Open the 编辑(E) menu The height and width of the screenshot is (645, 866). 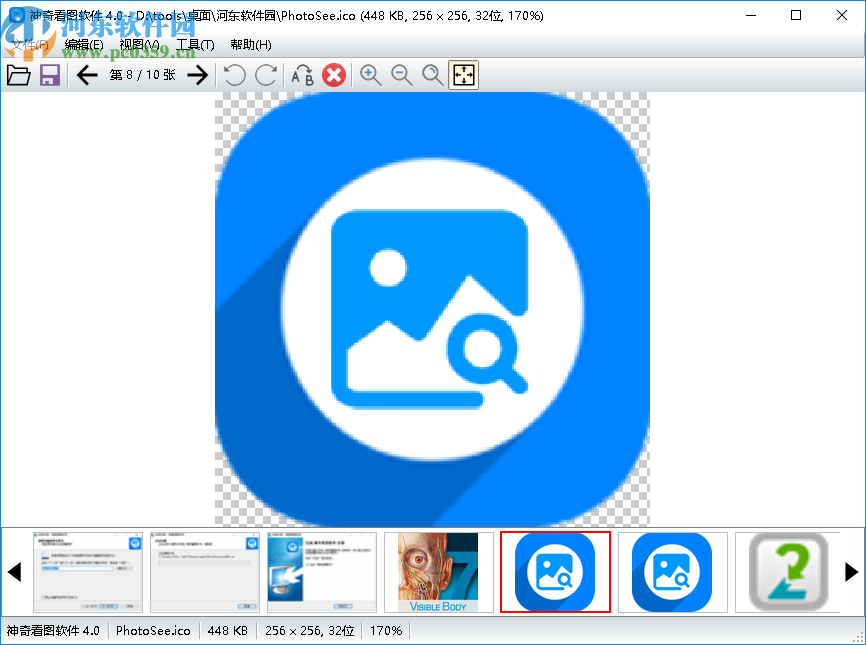coord(84,45)
